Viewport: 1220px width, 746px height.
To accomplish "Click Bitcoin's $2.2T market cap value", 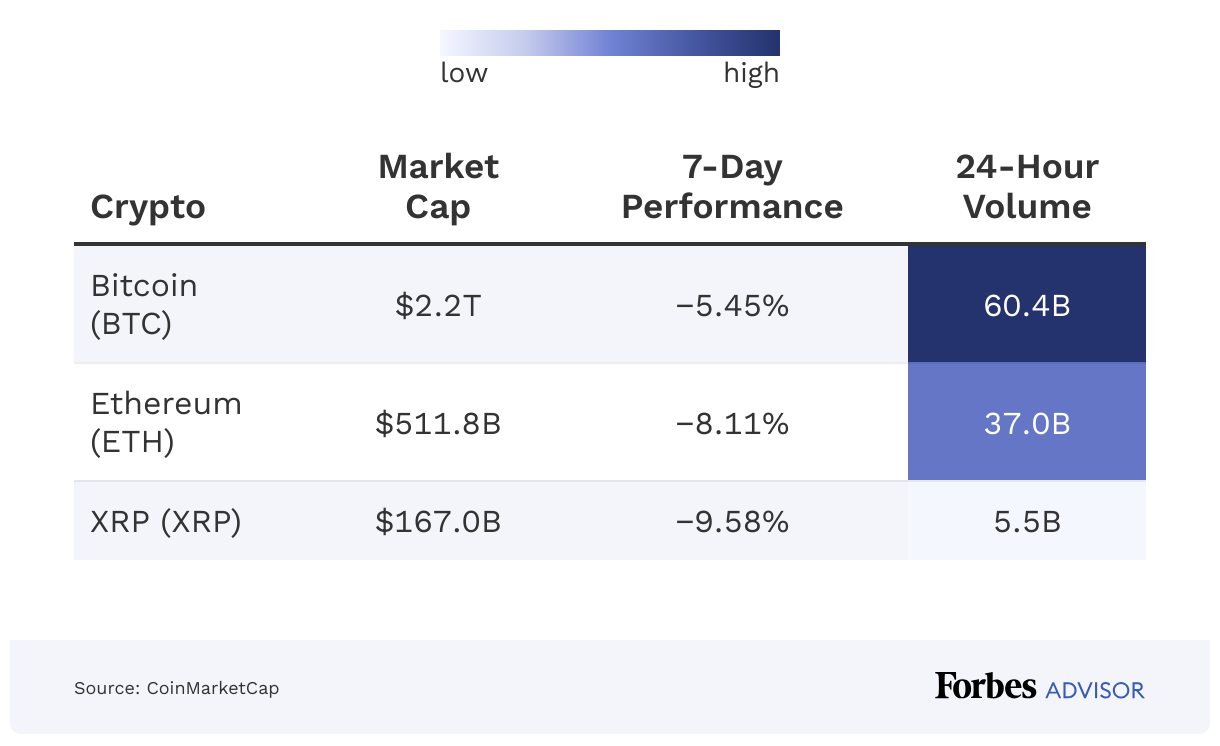I will click(438, 305).
